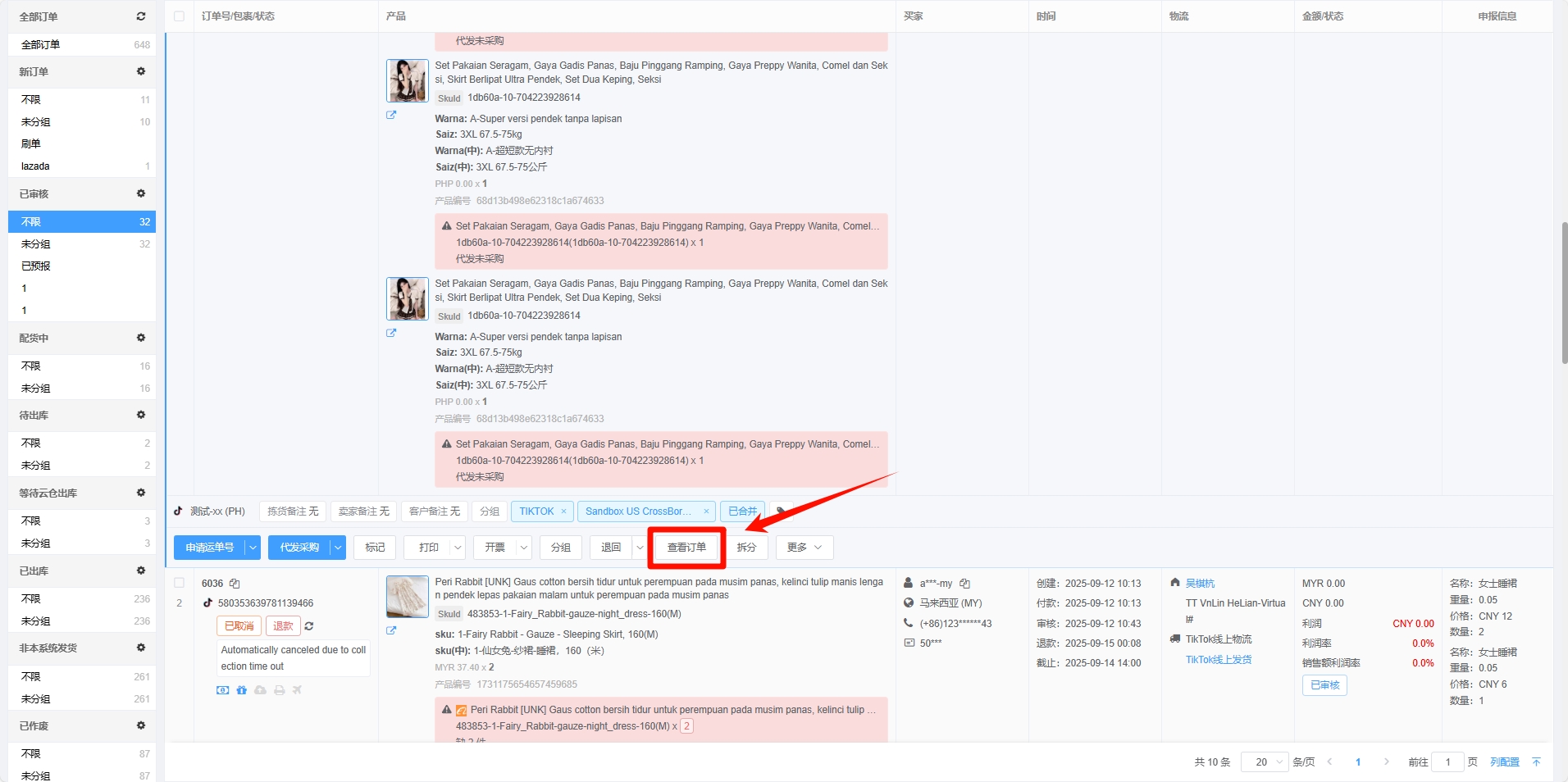Open the 20 per page size dropdown
The width and height of the screenshot is (1568, 782).
coord(1264,762)
